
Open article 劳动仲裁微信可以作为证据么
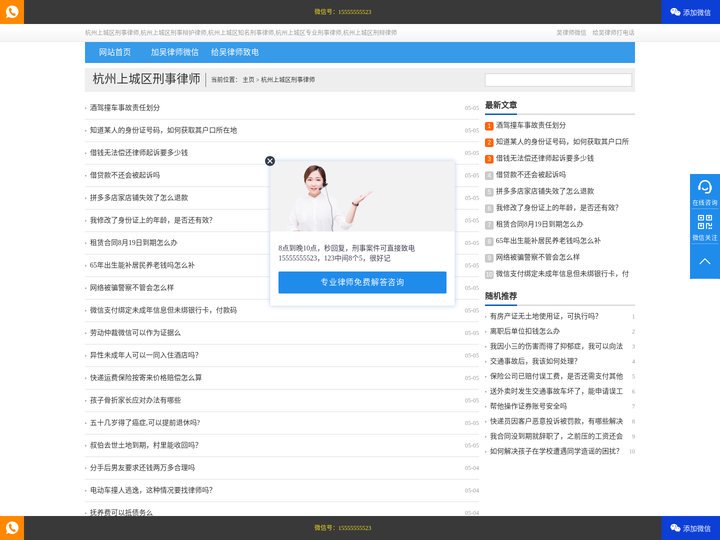[x=135, y=332]
